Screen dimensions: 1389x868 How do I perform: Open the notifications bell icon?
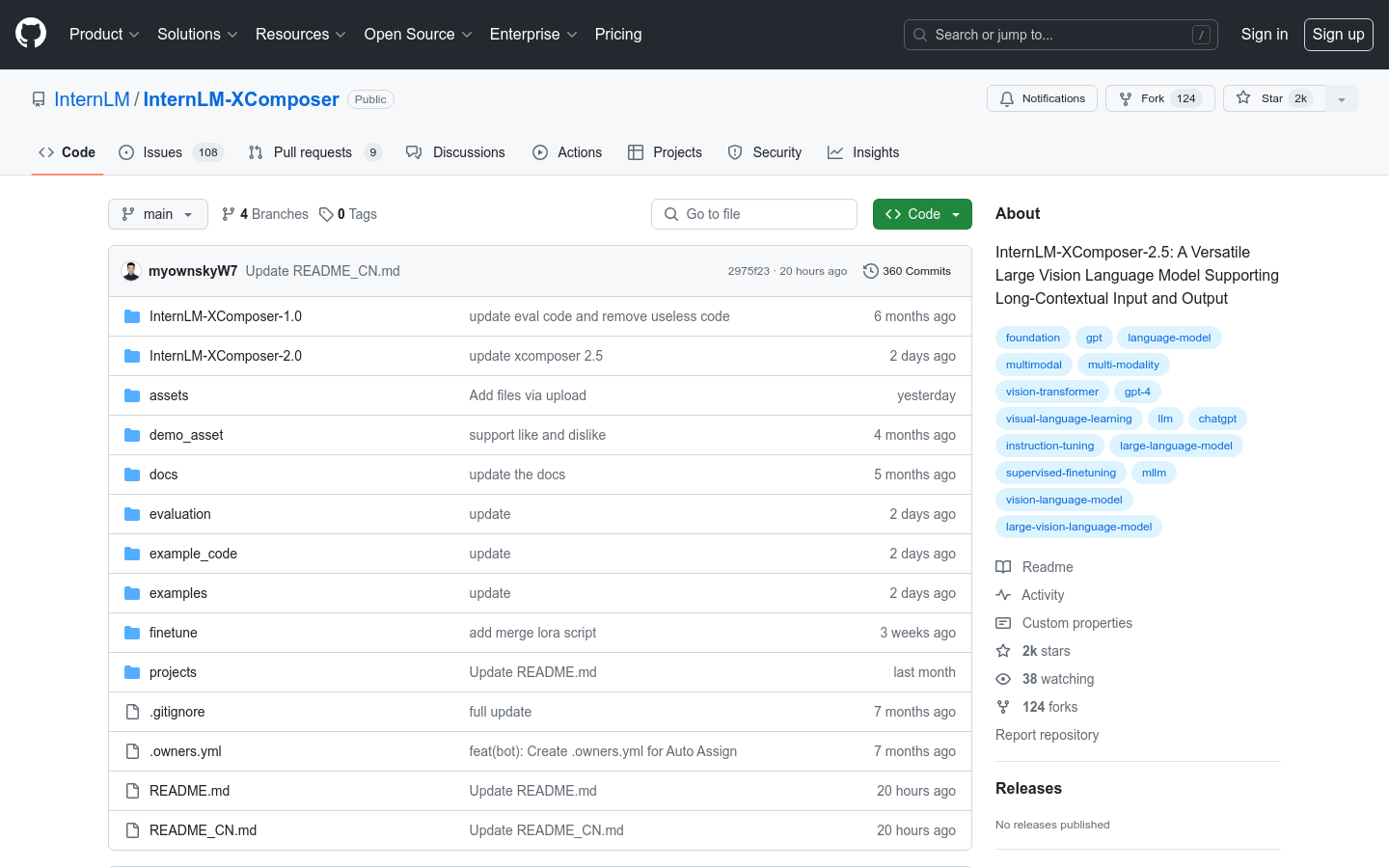1006,97
